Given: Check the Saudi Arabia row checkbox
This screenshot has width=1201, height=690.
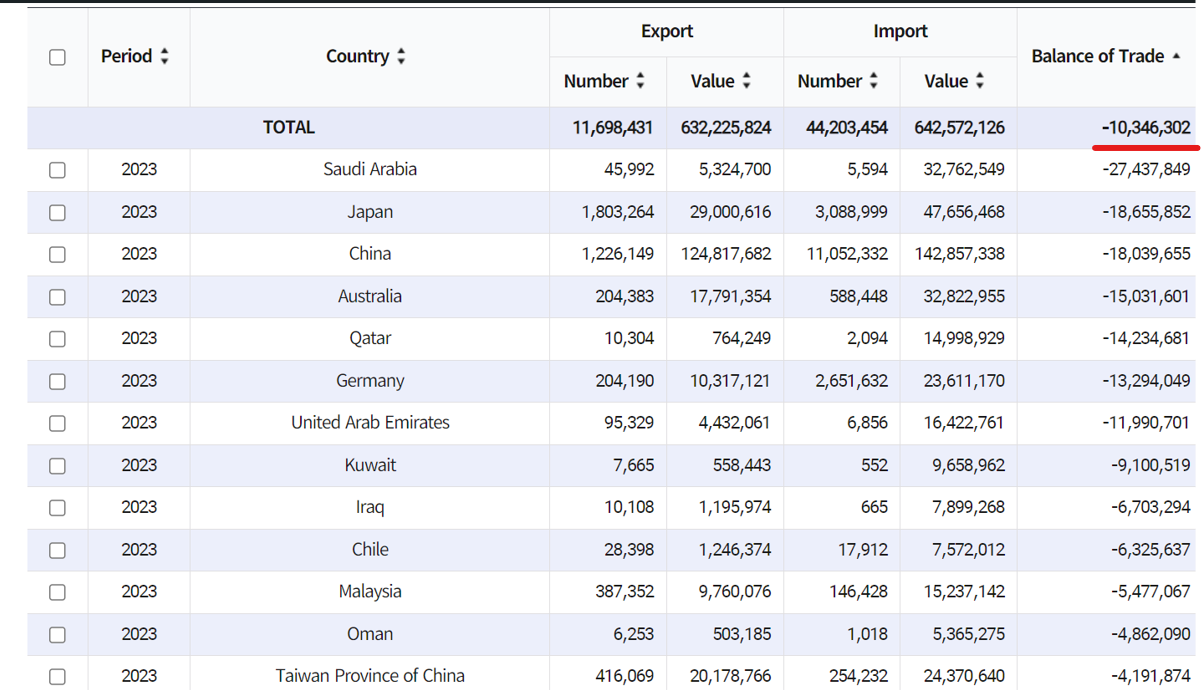Looking at the screenshot, I should pos(58,170).
